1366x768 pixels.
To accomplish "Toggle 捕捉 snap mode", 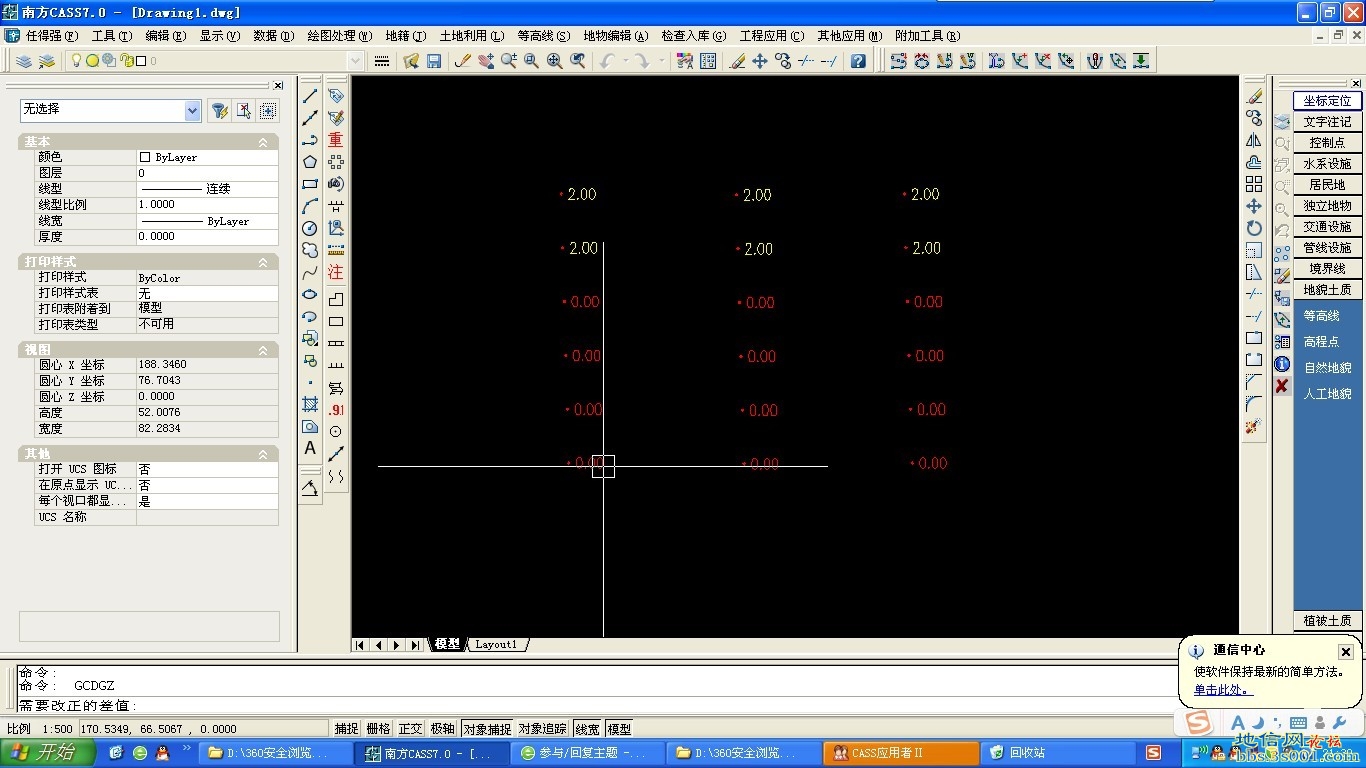I will pyautogui.click(x=346, y=729).
